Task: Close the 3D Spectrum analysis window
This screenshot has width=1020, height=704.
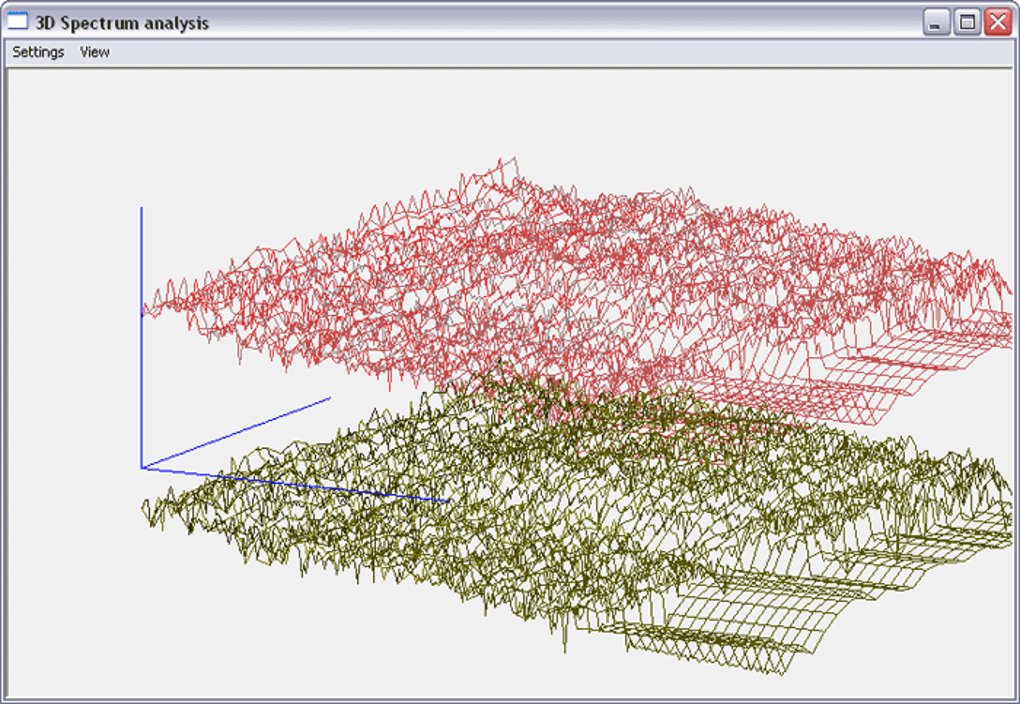Action: click(x=998, y=22)
